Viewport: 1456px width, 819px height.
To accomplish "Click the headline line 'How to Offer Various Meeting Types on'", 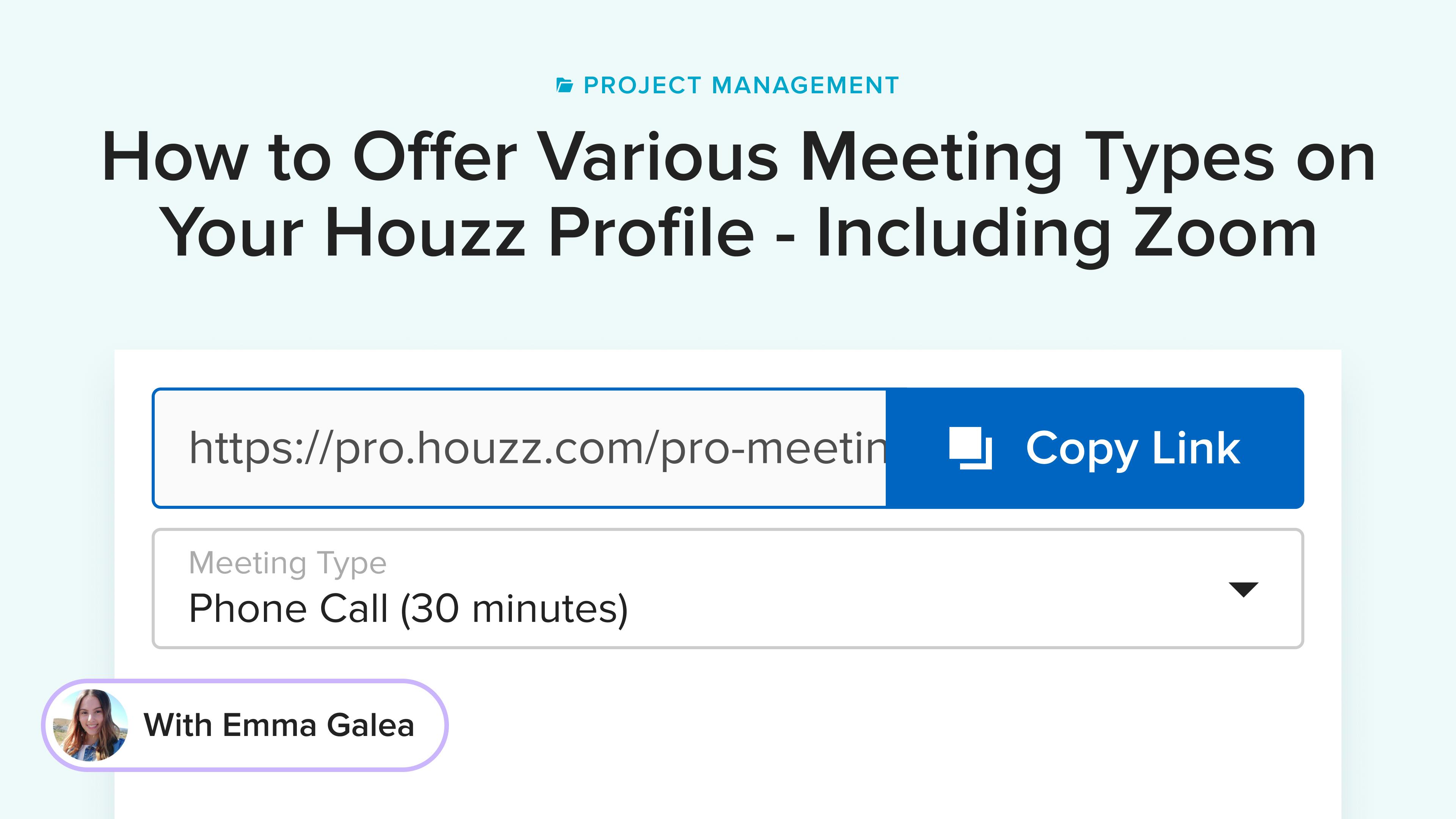I will [738, 157].
